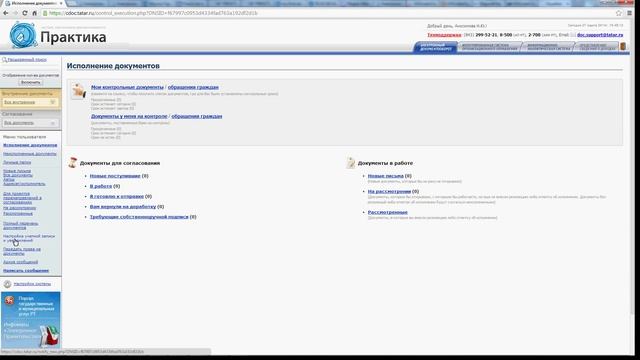The width and height of the screenshot is (640, 360).
Task: Open Документы у меня на контроле
Action: 129,116
